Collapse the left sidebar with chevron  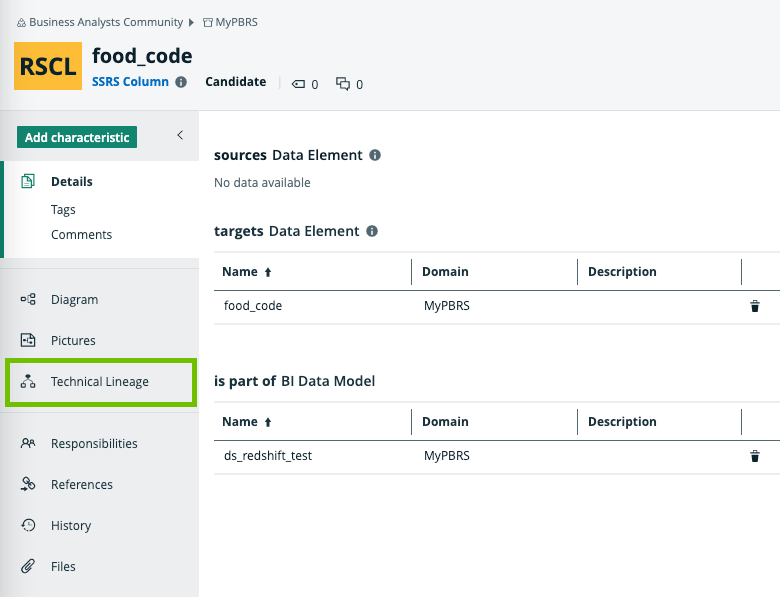tap(180, 135)
